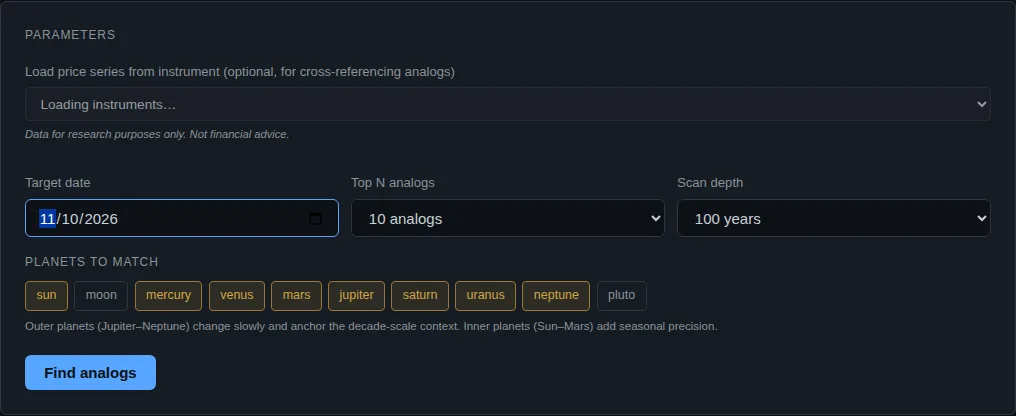
Task: Select the day 10 in Target date
Action: (70, 219)
